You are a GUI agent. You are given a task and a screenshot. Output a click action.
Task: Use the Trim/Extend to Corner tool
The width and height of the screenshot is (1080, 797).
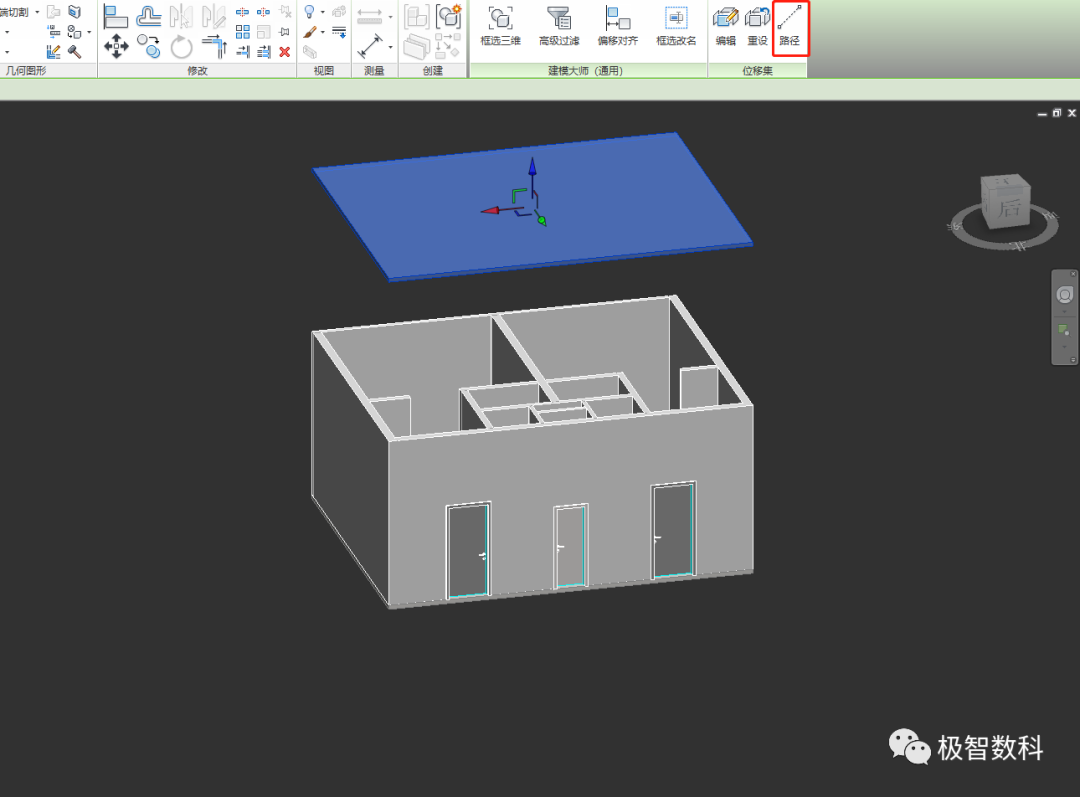pyautogui.click(x=214, y=47)
